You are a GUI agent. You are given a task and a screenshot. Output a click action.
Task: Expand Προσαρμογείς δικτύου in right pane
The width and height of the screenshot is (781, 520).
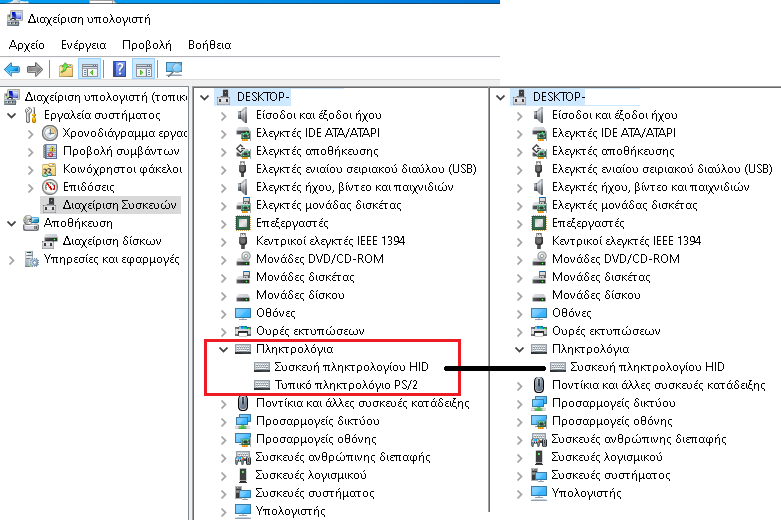click(520, 403)
